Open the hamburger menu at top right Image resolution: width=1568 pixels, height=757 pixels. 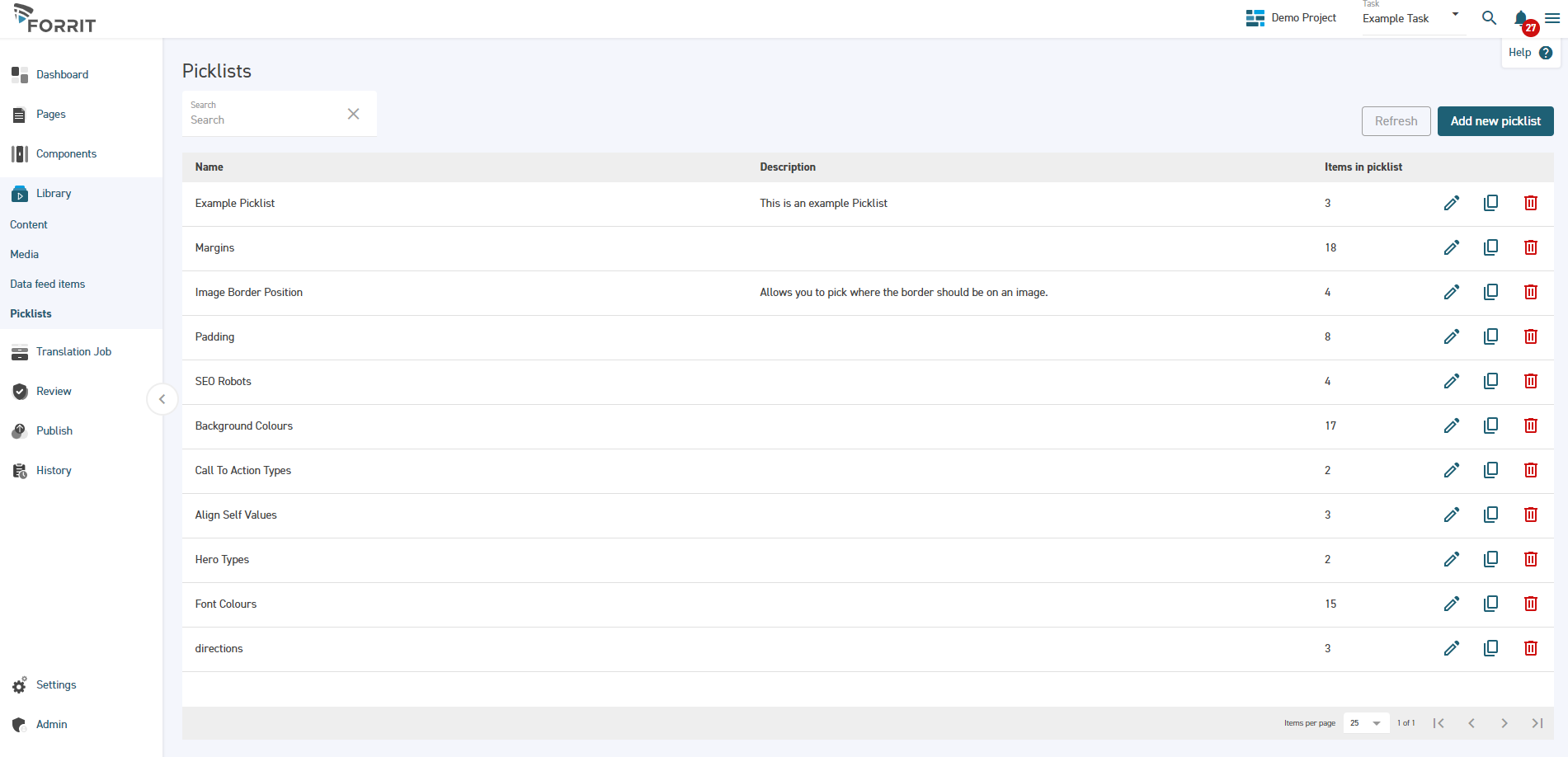pos(1552,18)
